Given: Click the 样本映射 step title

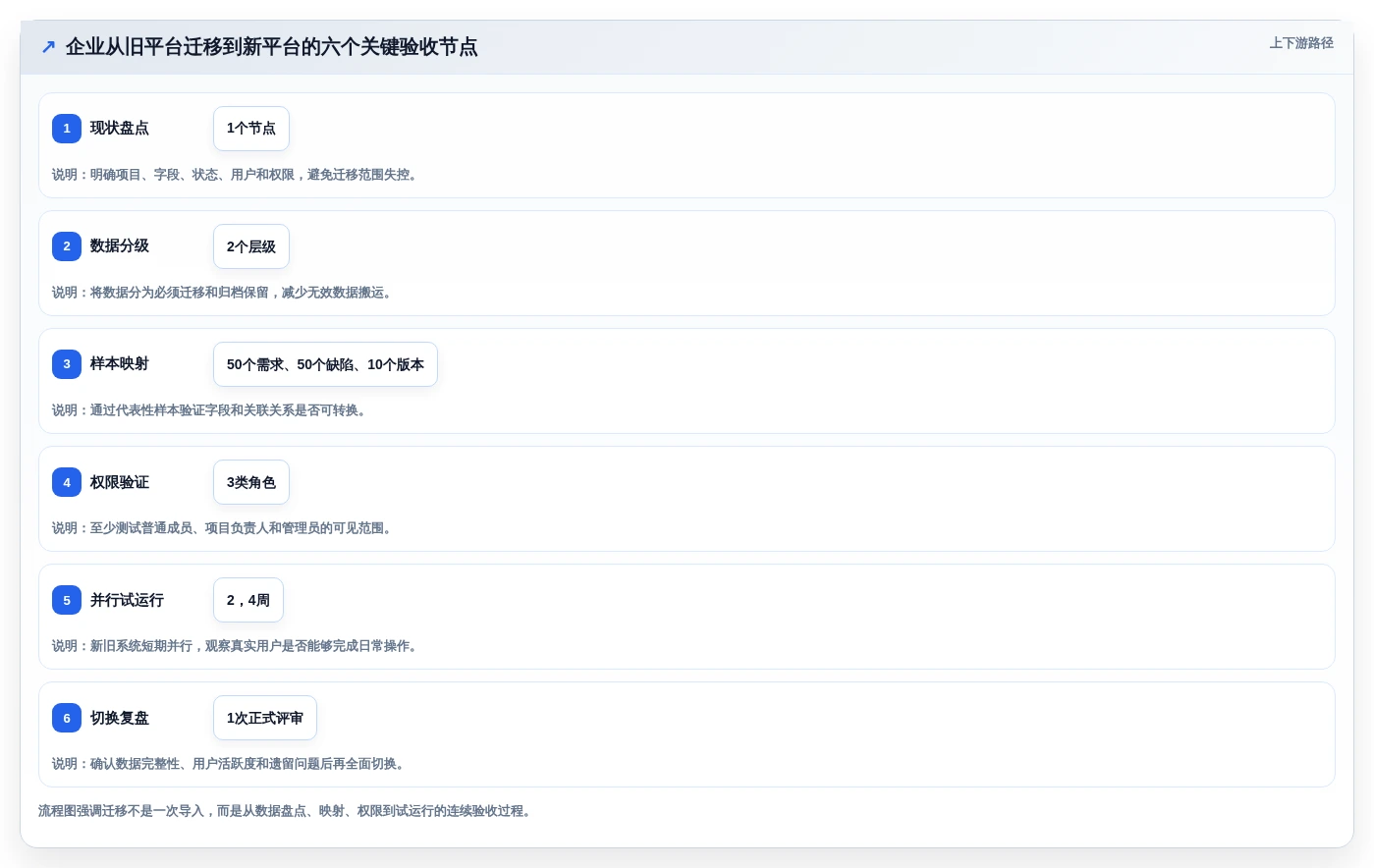Looking at the screenshot, I should click(120, 363).
